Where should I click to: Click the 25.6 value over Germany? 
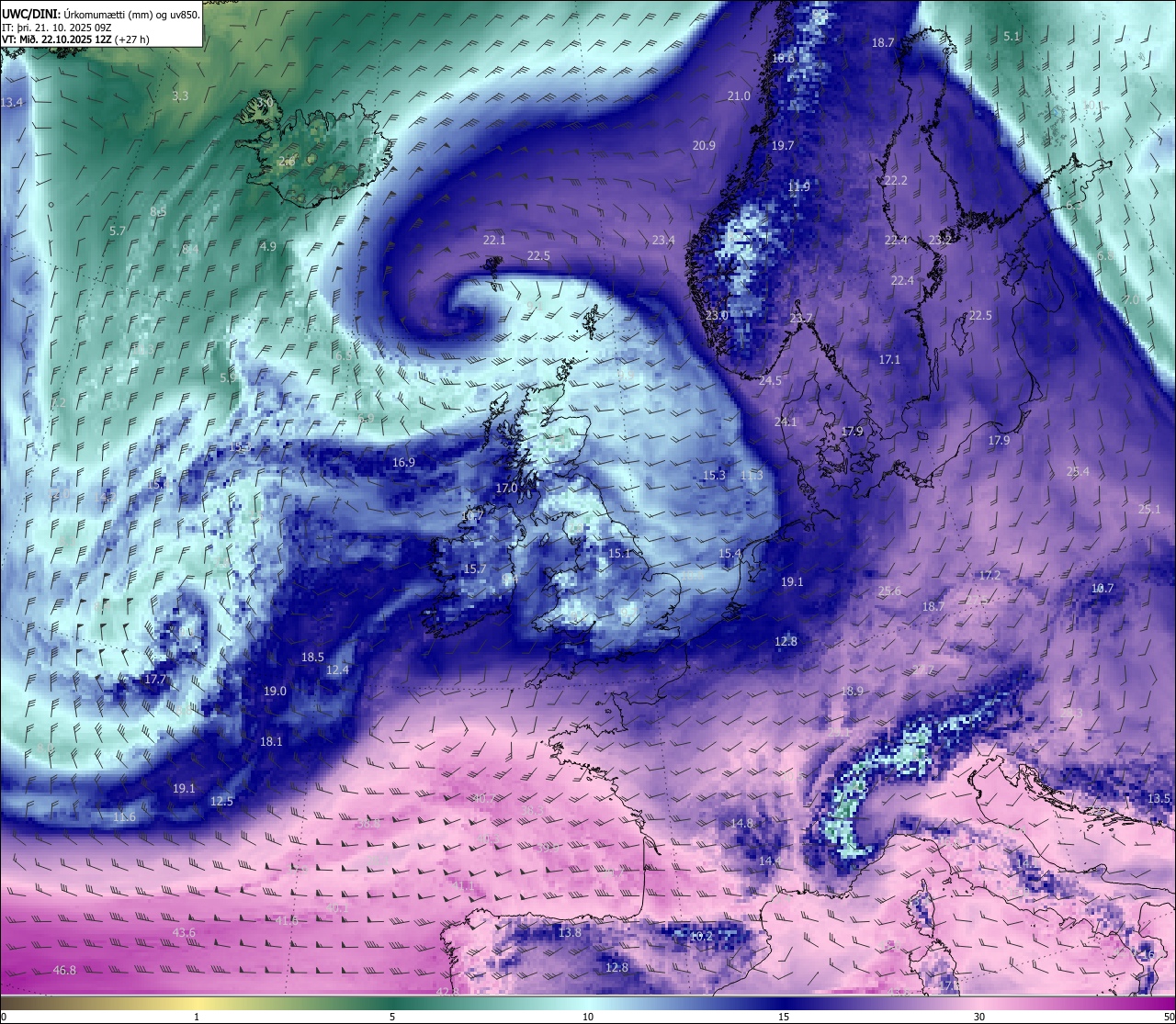[x=889, y=591]
